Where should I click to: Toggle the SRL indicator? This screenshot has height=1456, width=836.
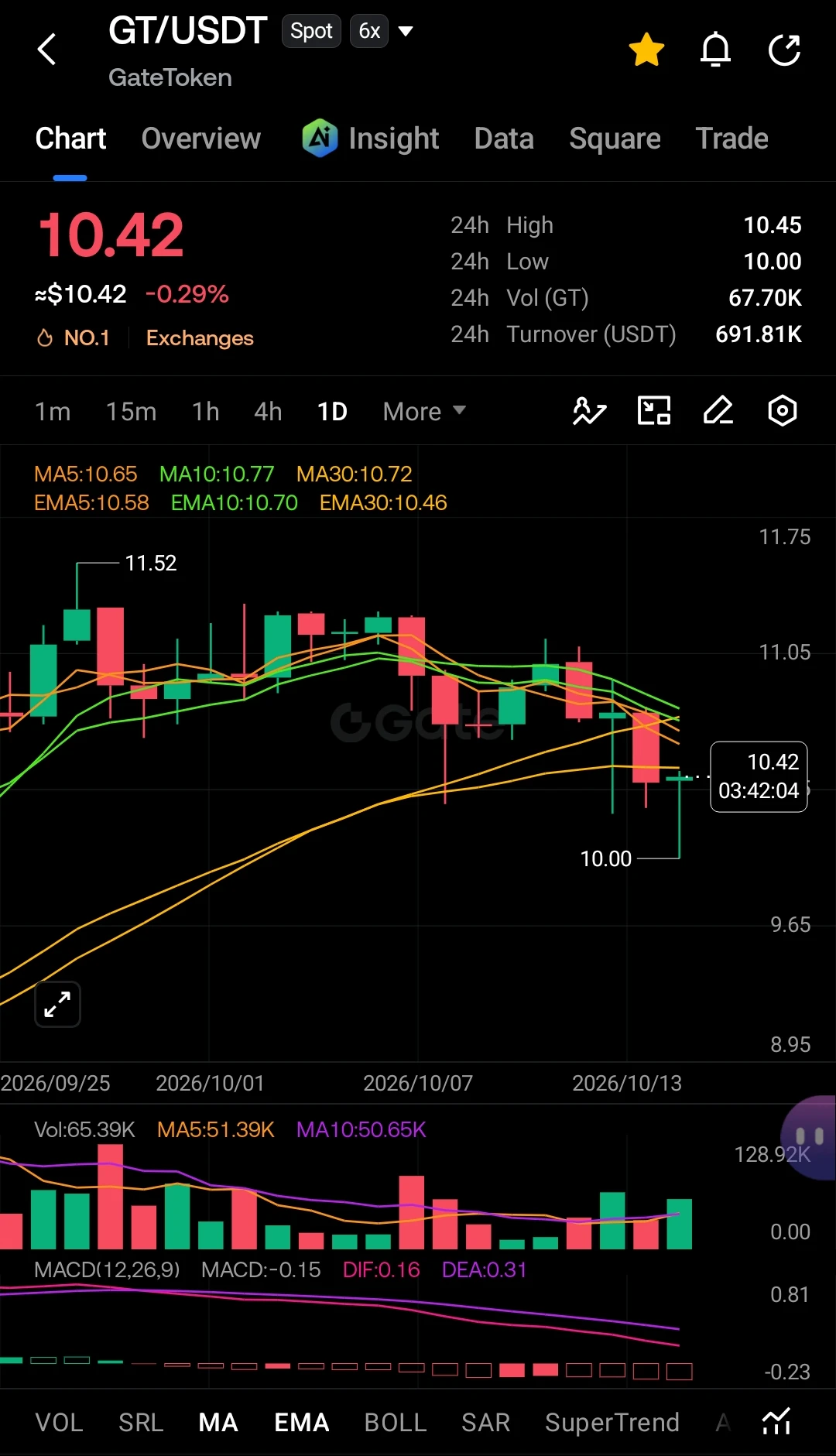pyautogui.click(x=141, y=1423)
